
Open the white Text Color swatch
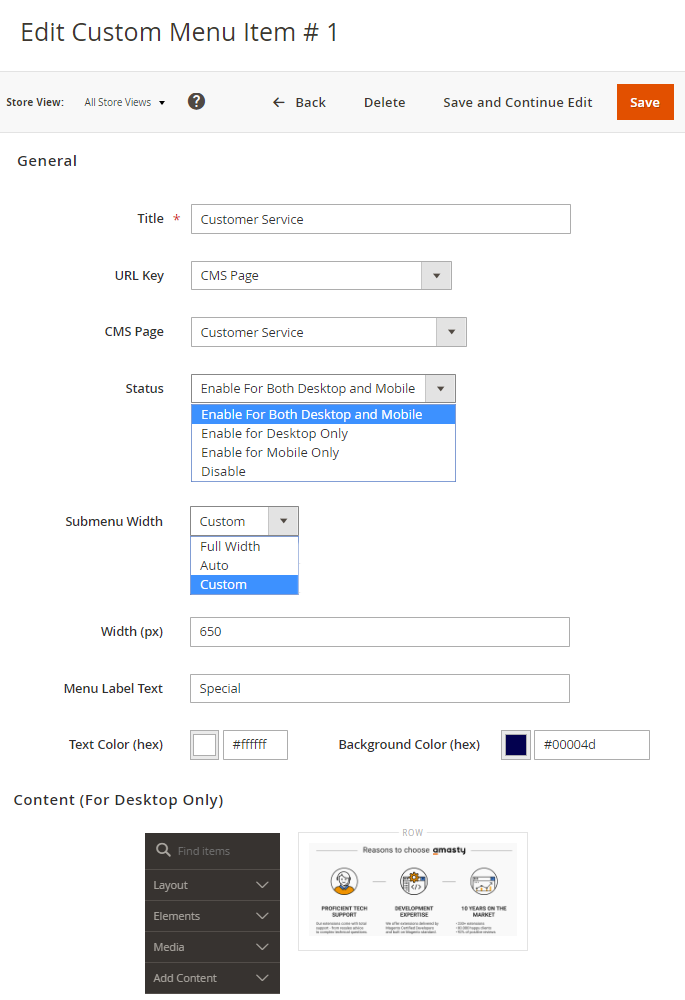(x=205, y=745)
